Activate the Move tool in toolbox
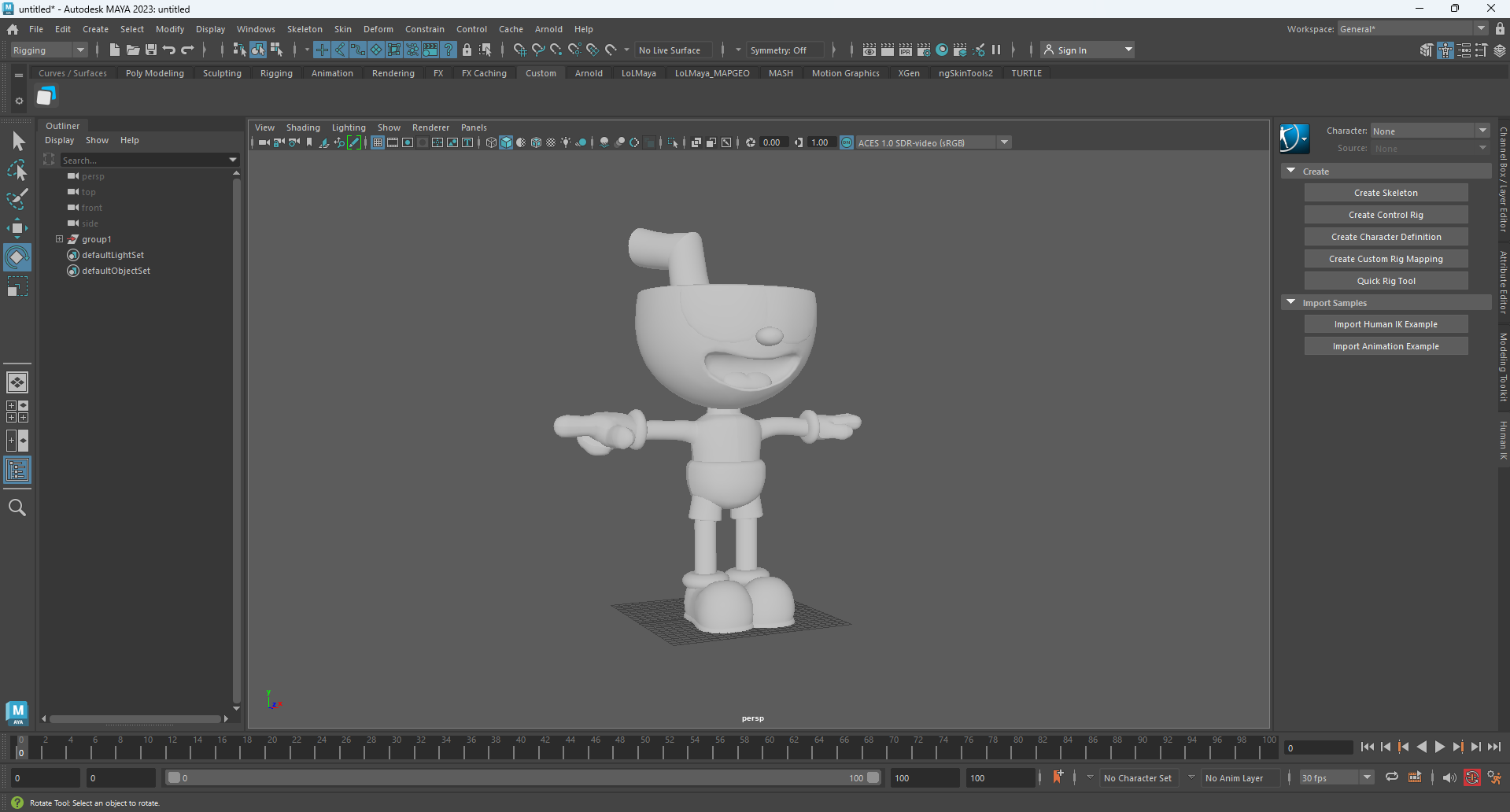Screen dimensions: 1510x812 pyautogui.click(x=17, y=228)
